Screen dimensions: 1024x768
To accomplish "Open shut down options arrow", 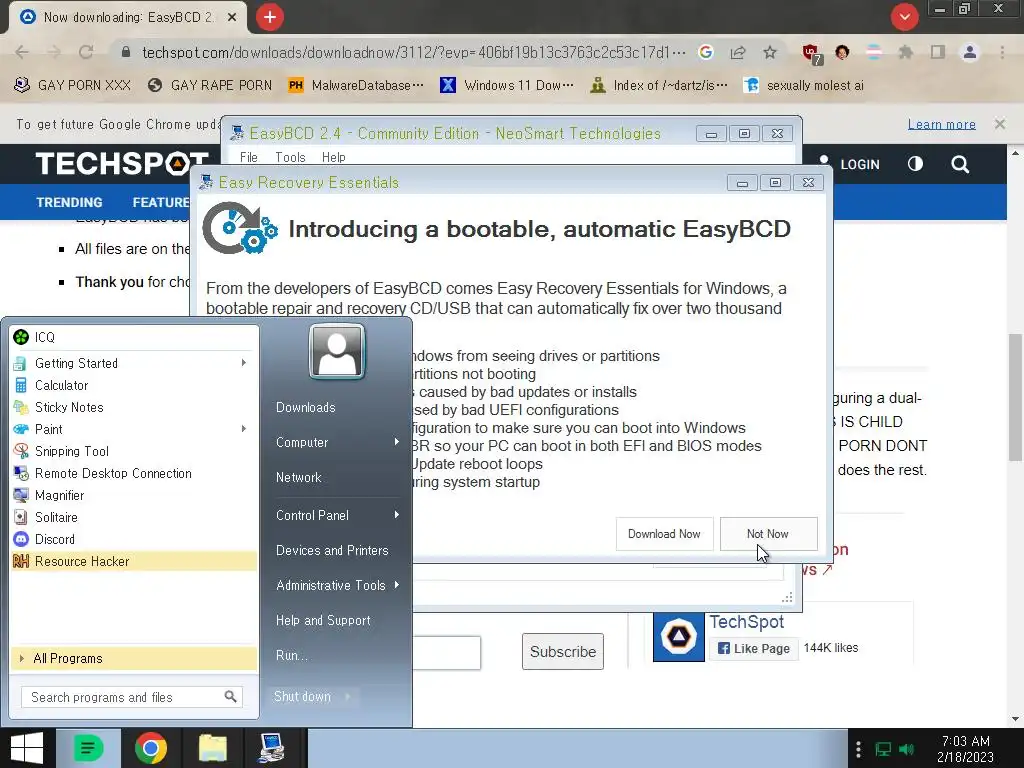I will pos(348,697).
